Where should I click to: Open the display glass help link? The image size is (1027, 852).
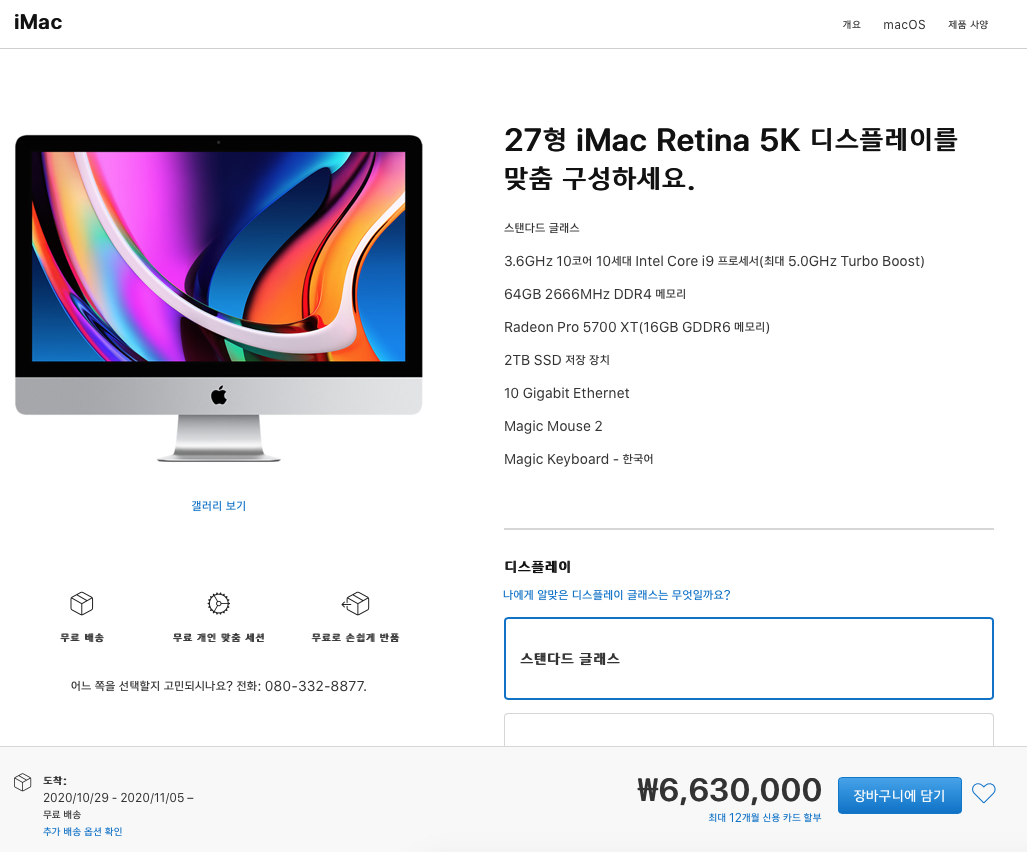[616, 595]
